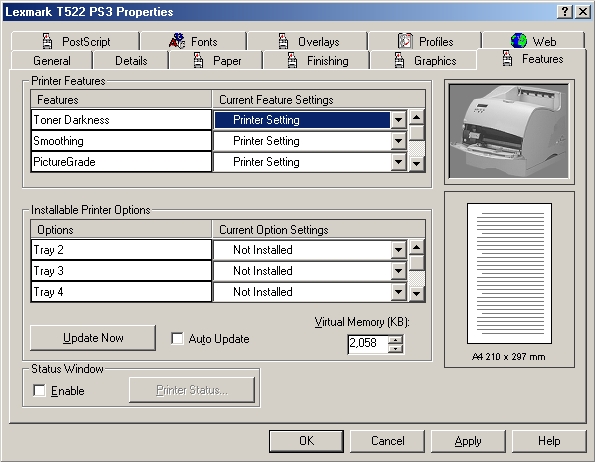The height and width of the screenshot is (462, 595).
Task: Click the PostScript tab printer icon
Action: click(x=47, y=41)
